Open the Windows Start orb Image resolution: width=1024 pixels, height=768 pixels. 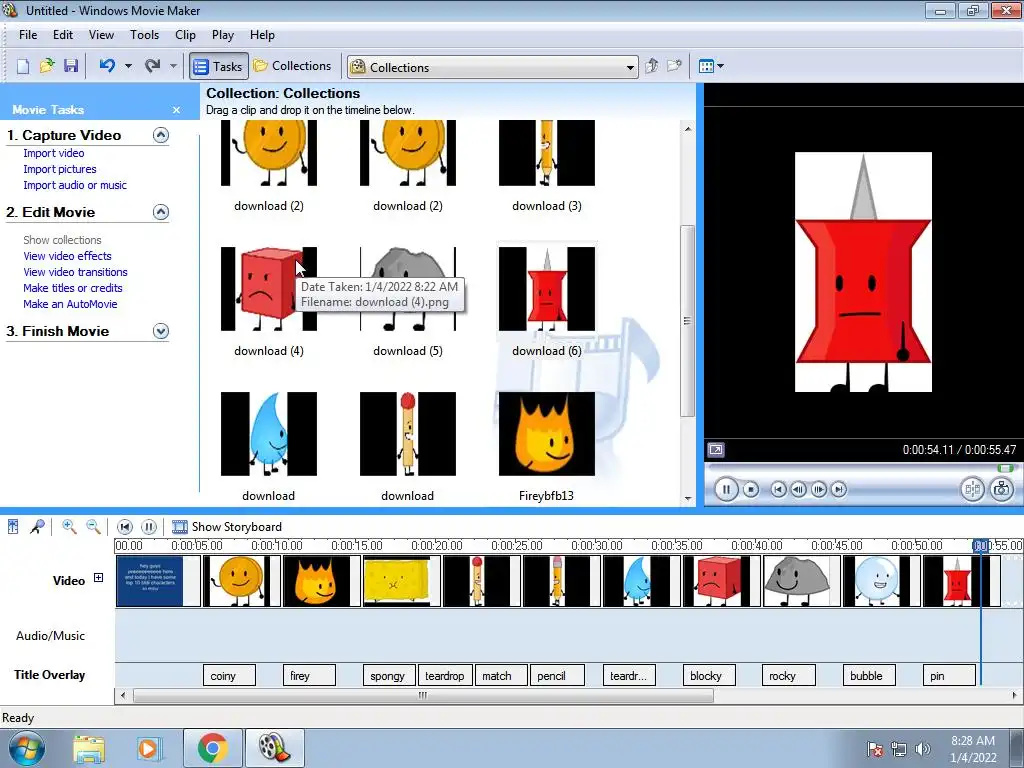point(26,748)
